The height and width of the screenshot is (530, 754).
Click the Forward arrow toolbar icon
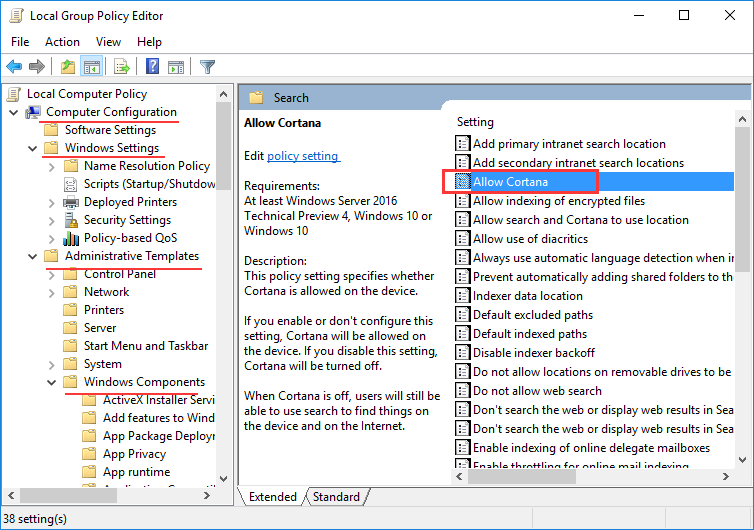pyautogui.click(x=37, y=66)
